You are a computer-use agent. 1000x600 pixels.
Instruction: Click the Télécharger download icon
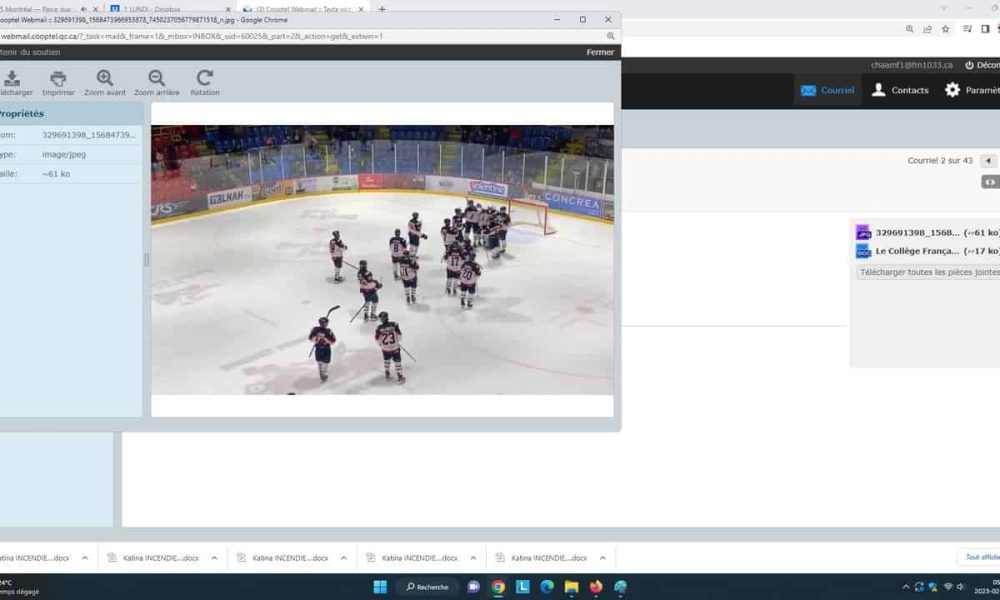tap(13, 83)
